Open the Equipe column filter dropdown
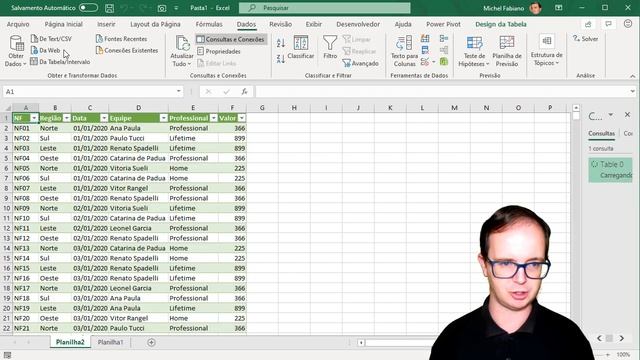The width and height of the screenshot is (640, 360). (x=164, y=118)
